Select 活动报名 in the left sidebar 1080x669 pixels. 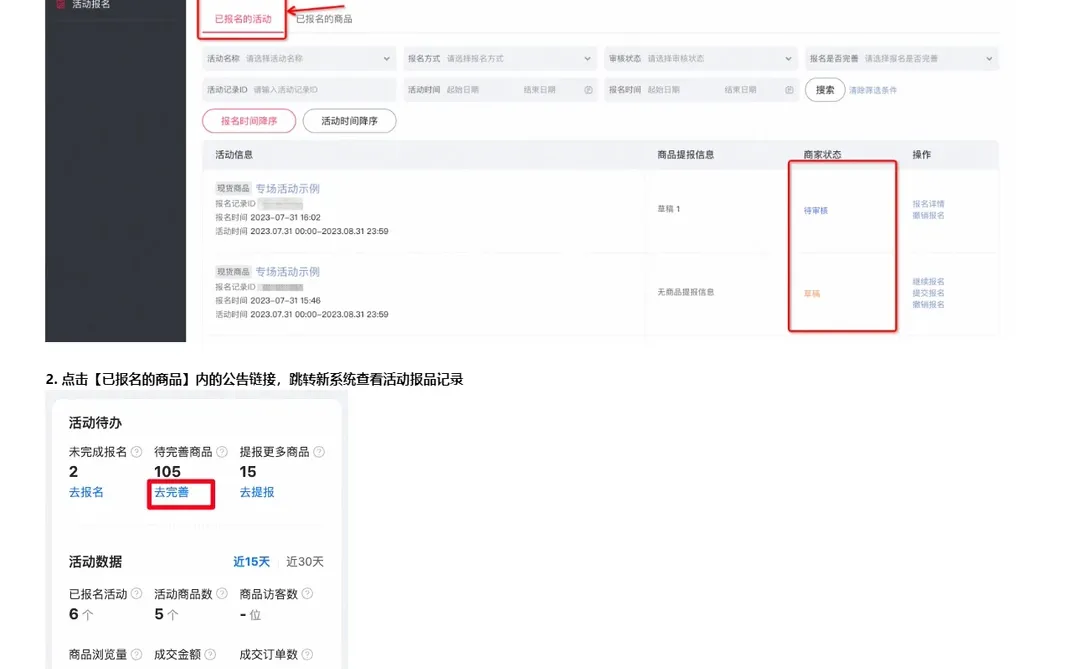coord(90,6)
